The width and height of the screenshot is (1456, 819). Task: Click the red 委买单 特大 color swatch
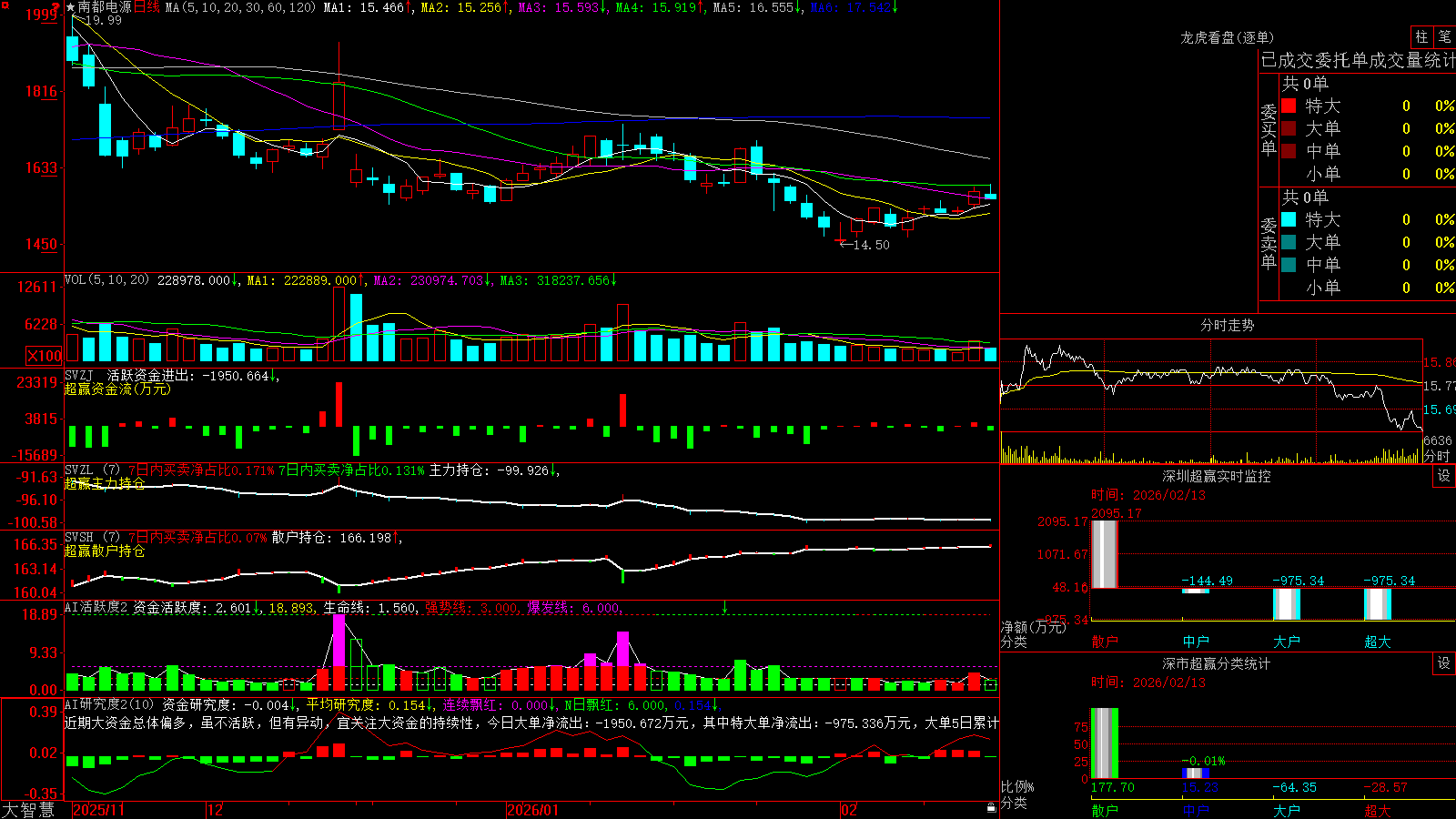pyautogui.click(x=1289, y=106)
